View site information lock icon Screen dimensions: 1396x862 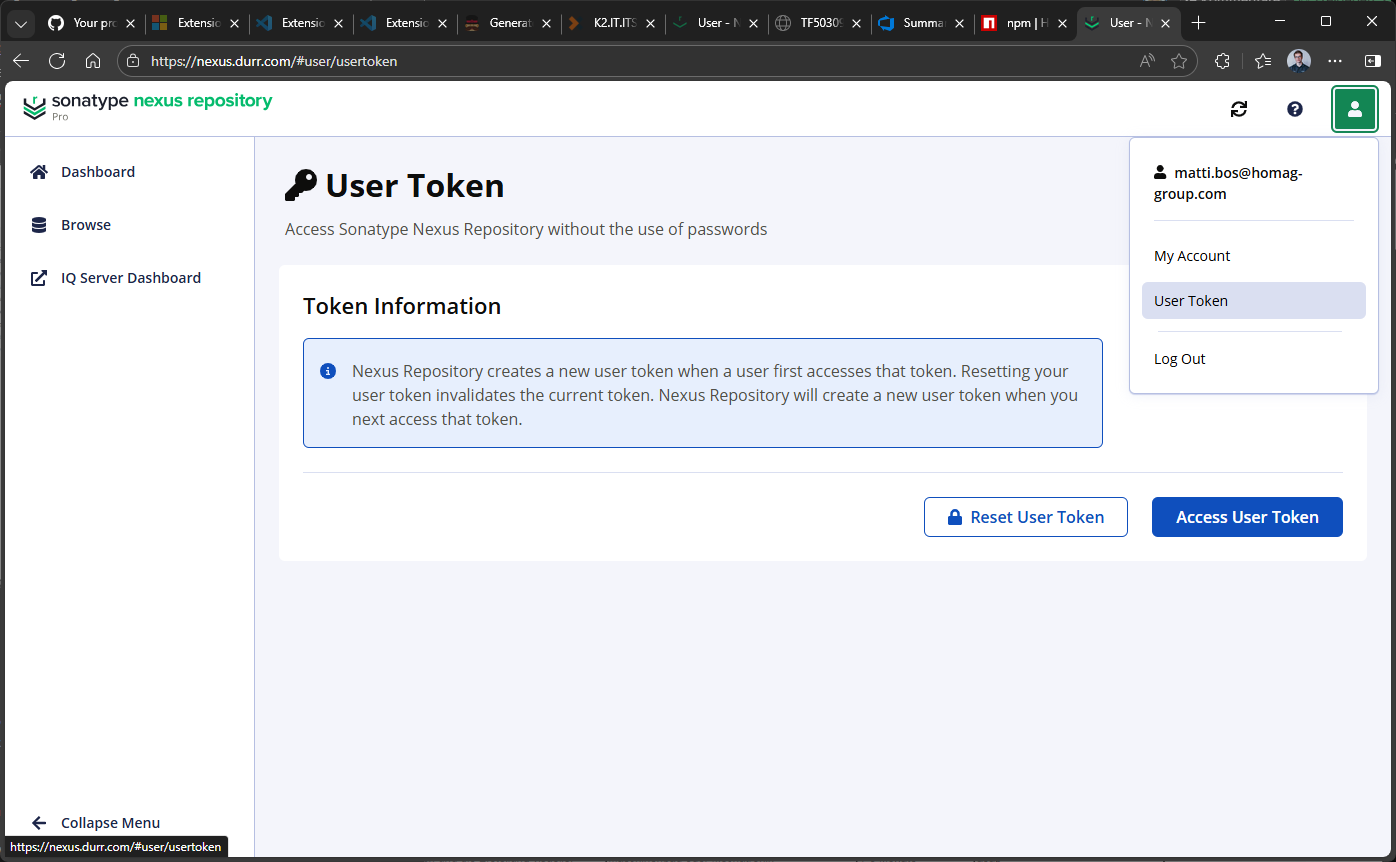point(133,61)
